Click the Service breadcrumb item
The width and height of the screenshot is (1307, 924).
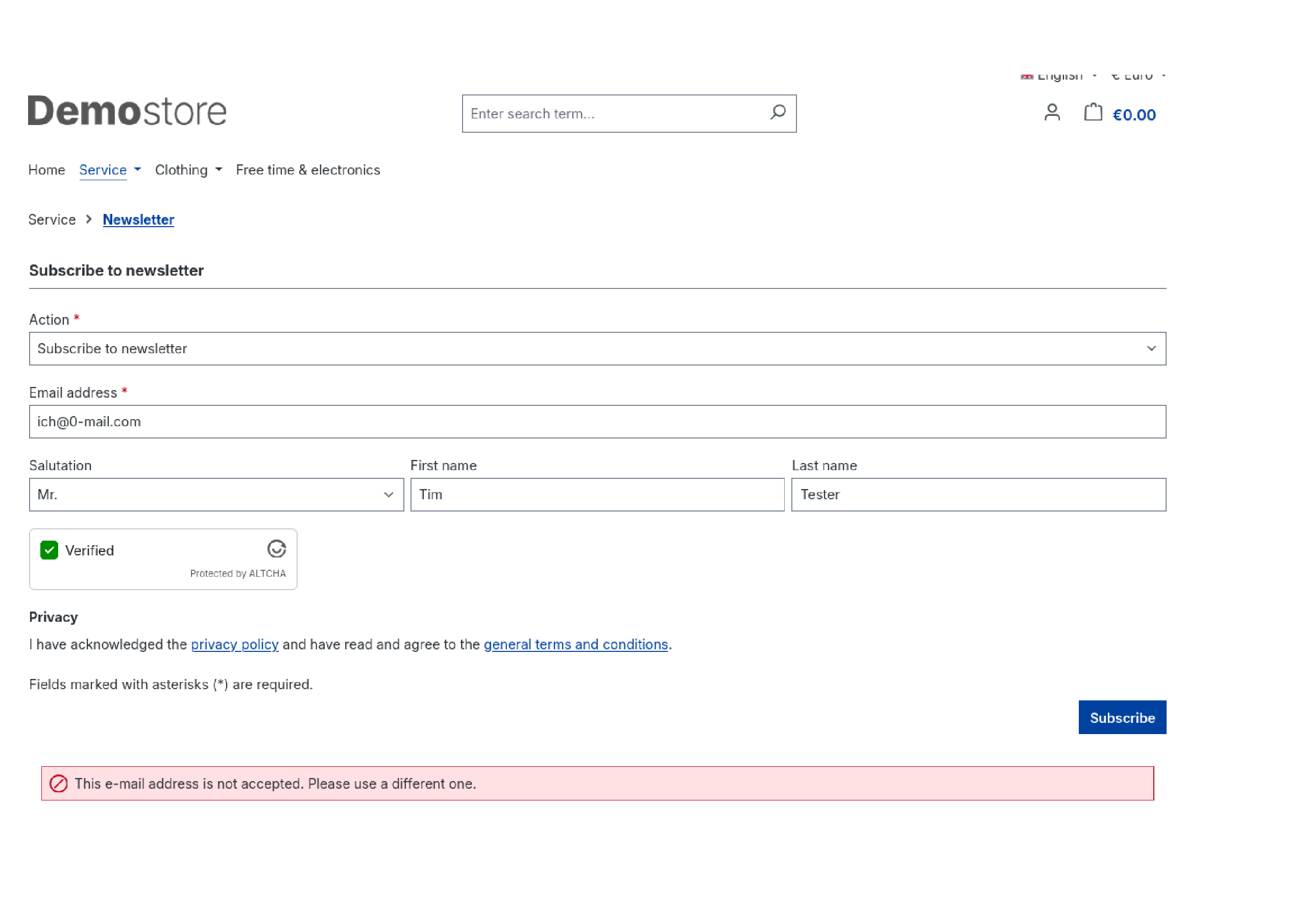[x=52, y=220]
